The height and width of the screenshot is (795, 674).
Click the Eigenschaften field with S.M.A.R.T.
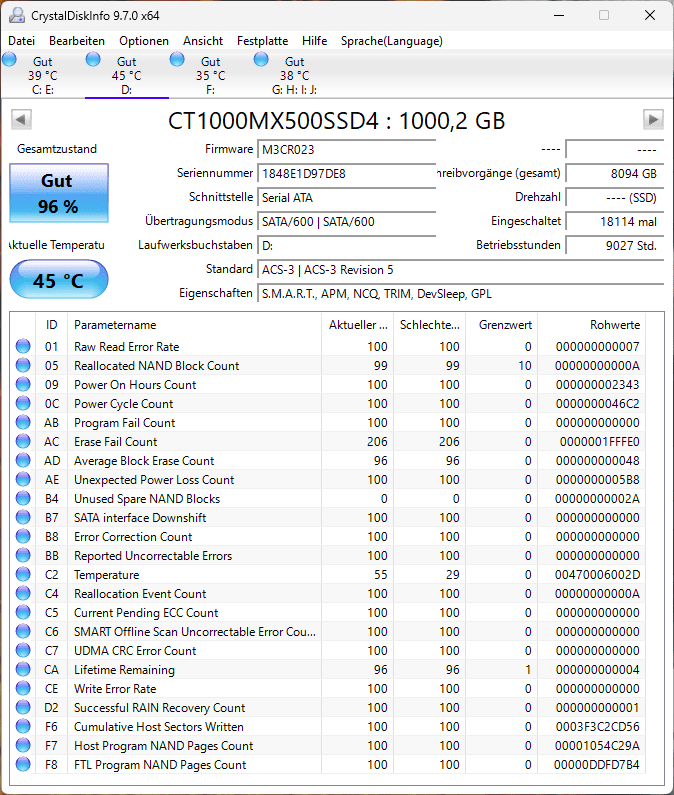[460, 294]
